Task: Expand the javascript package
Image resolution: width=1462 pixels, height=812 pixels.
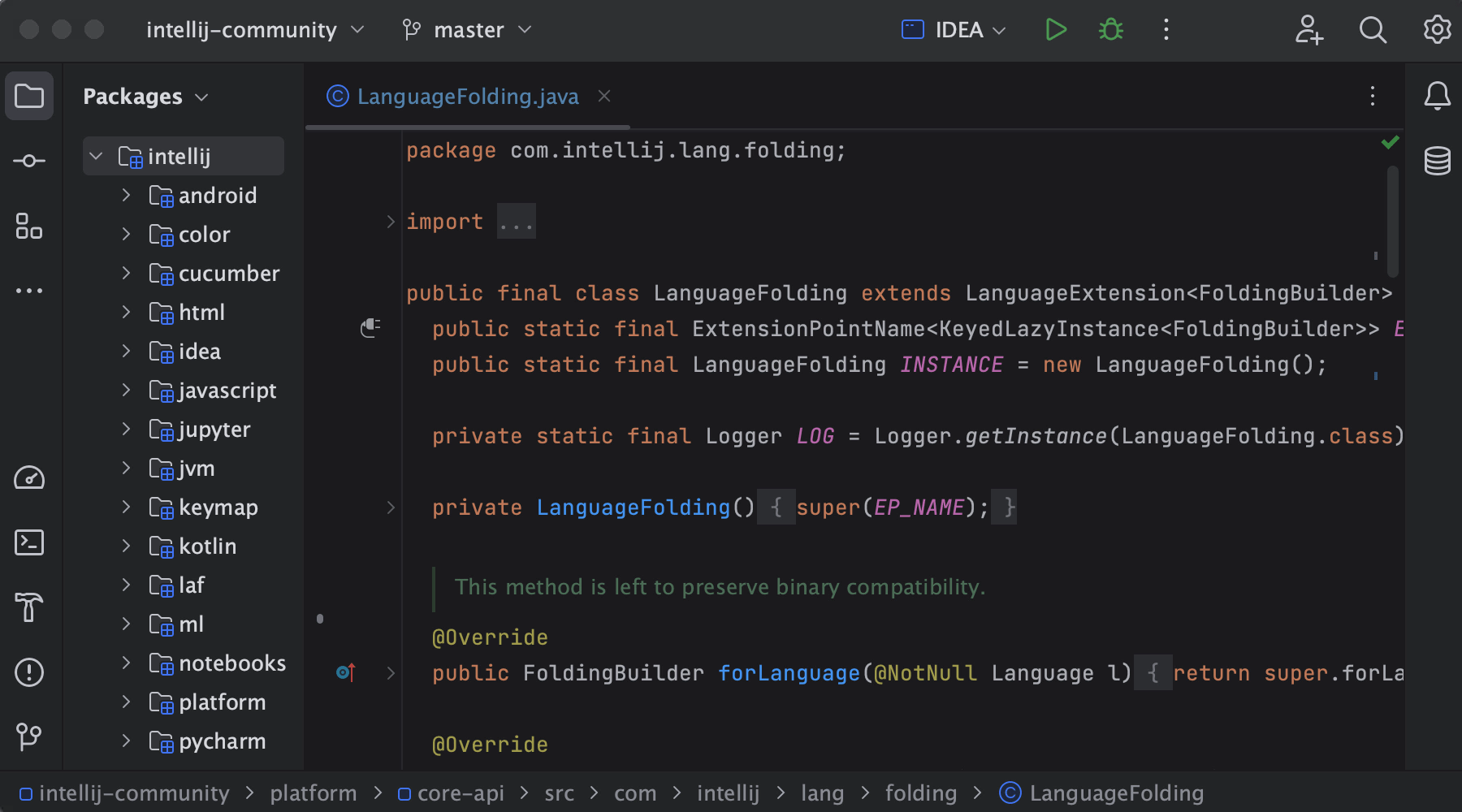Action: [x=126, y=390]
